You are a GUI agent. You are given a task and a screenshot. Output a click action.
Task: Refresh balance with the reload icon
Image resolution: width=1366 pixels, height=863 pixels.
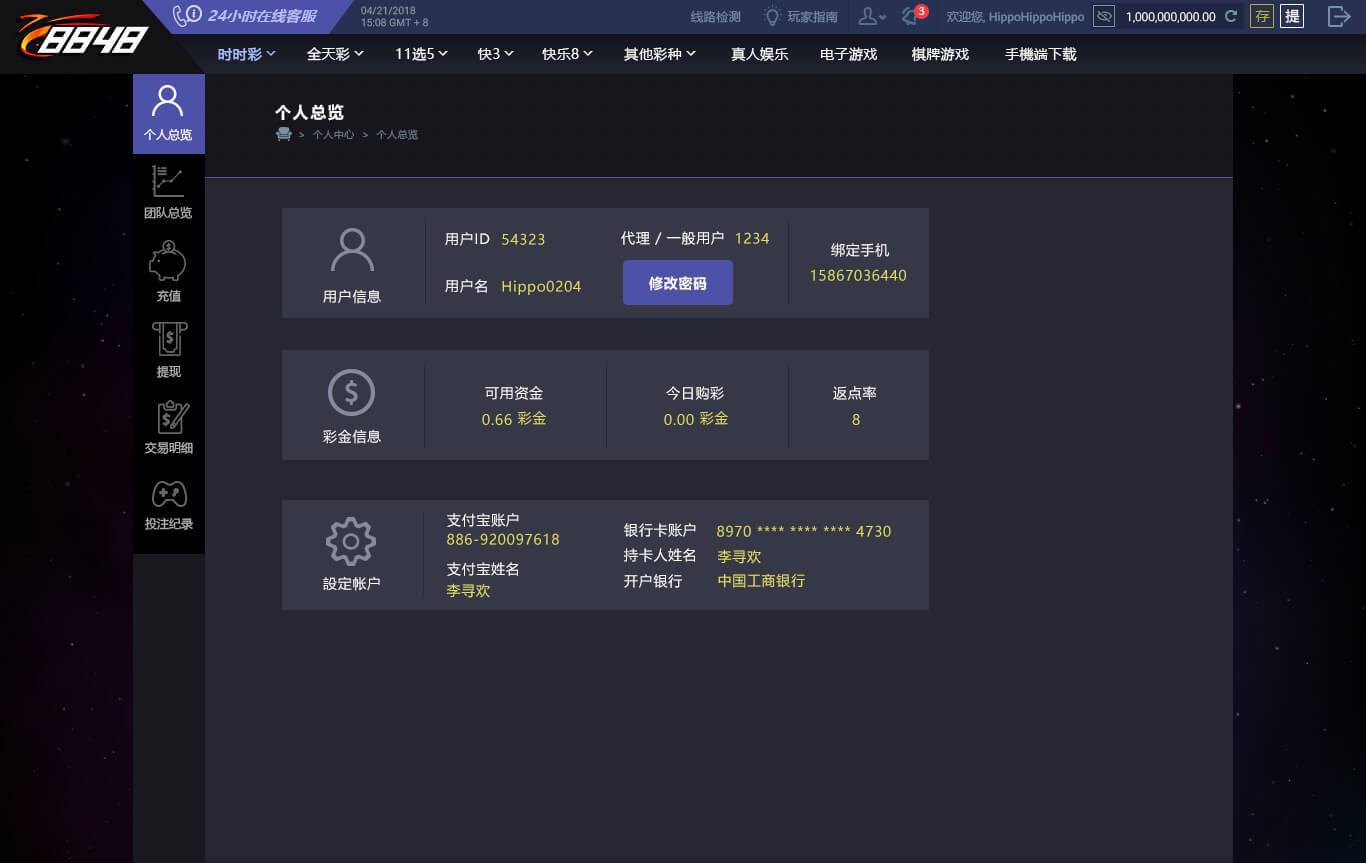point(1231,16)
